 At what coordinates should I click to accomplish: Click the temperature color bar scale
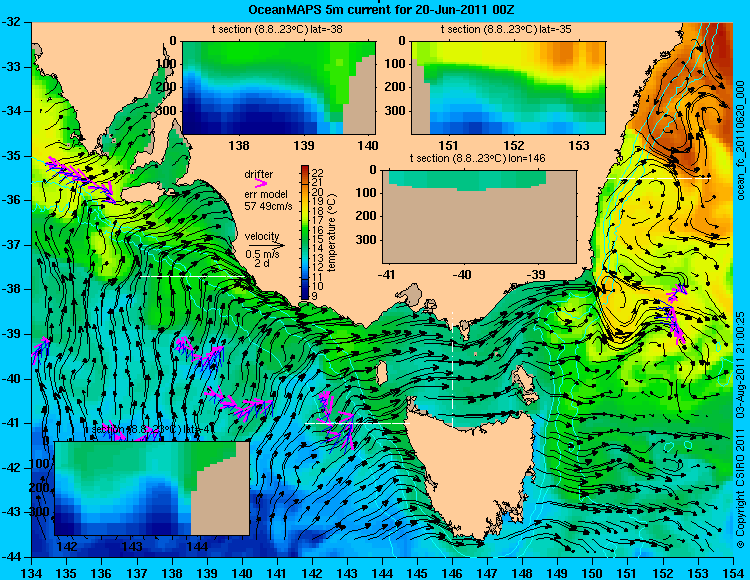click(305, 232)
